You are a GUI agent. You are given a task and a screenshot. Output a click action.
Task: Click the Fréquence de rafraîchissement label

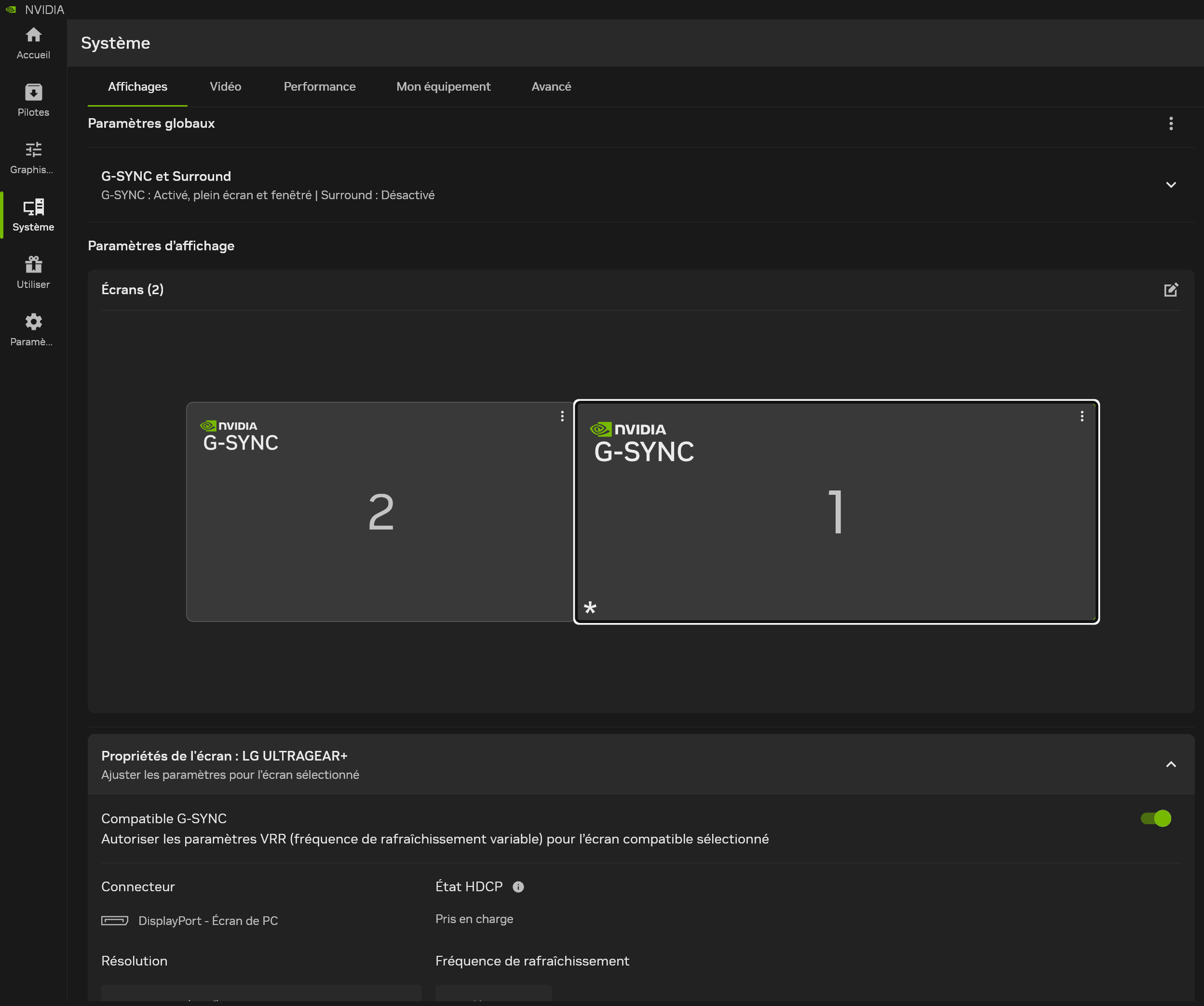tap(532, 961)
